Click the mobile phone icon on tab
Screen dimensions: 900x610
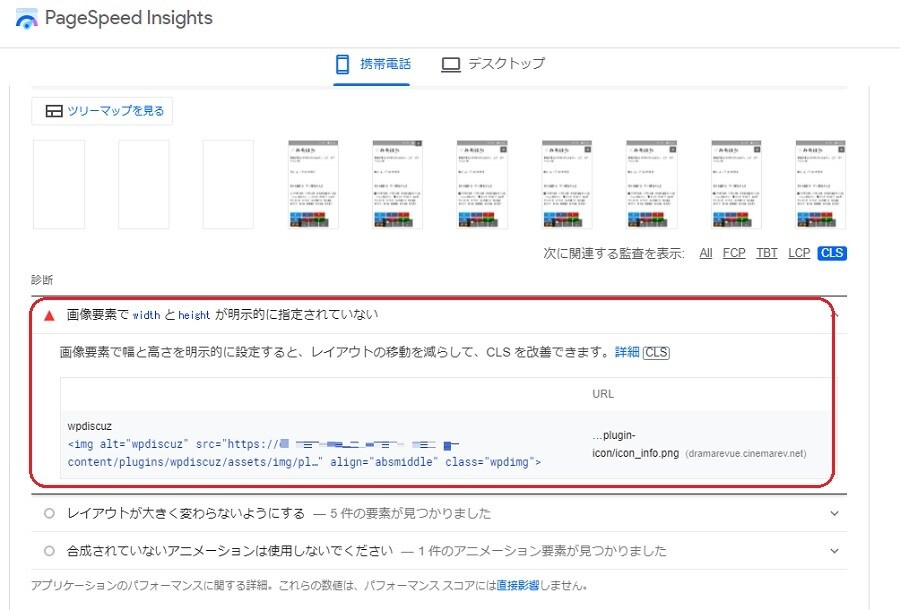point(342,64)
